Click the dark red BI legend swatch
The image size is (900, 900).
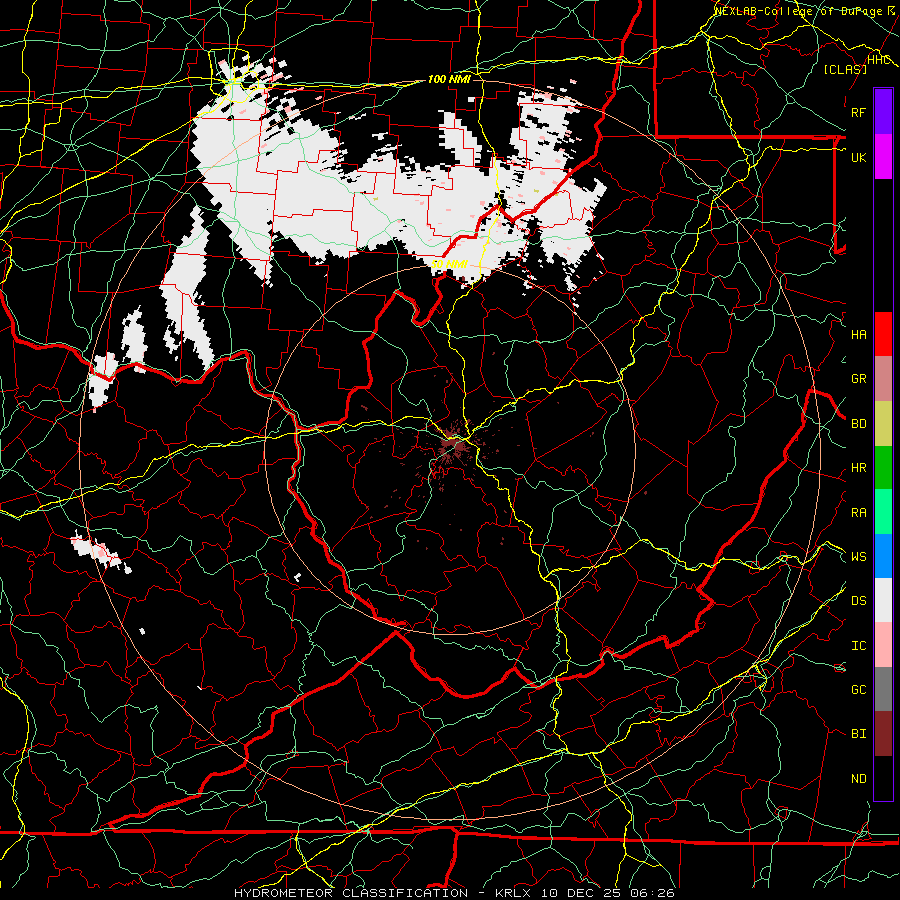coord(883,734)
